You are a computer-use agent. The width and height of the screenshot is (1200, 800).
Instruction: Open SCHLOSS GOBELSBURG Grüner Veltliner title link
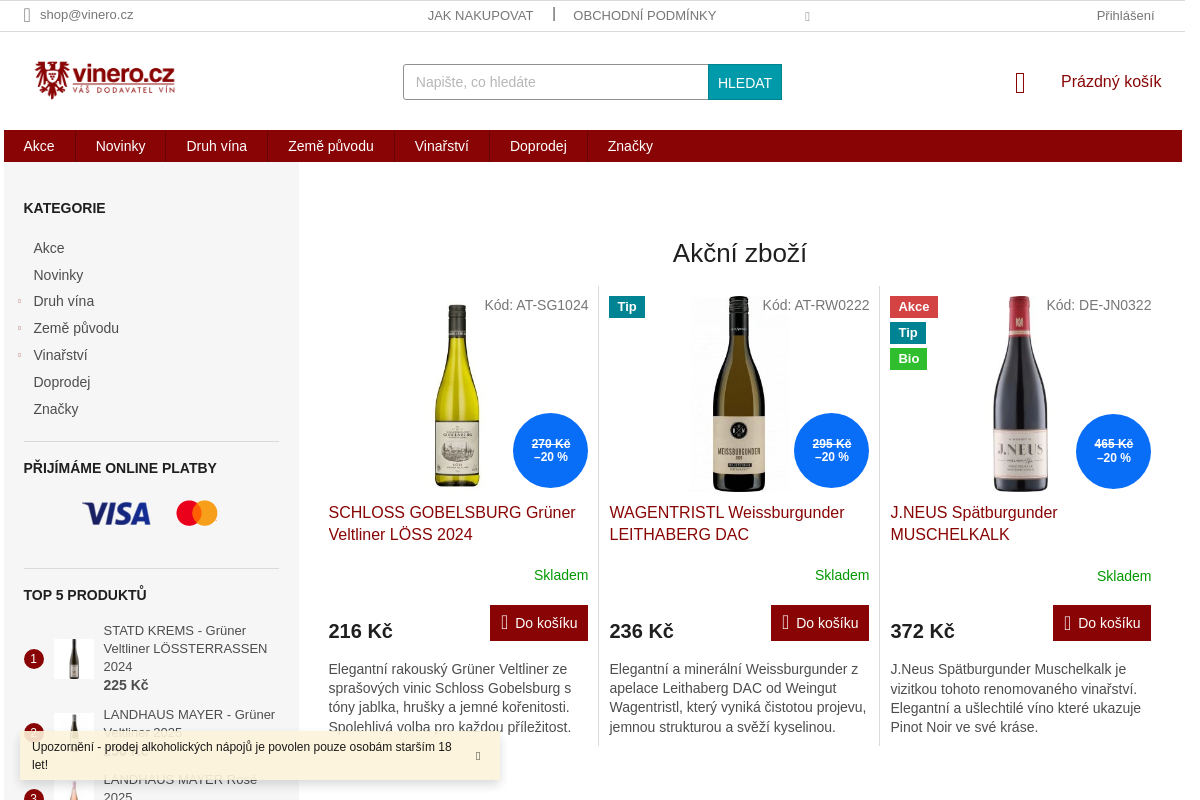452,524
